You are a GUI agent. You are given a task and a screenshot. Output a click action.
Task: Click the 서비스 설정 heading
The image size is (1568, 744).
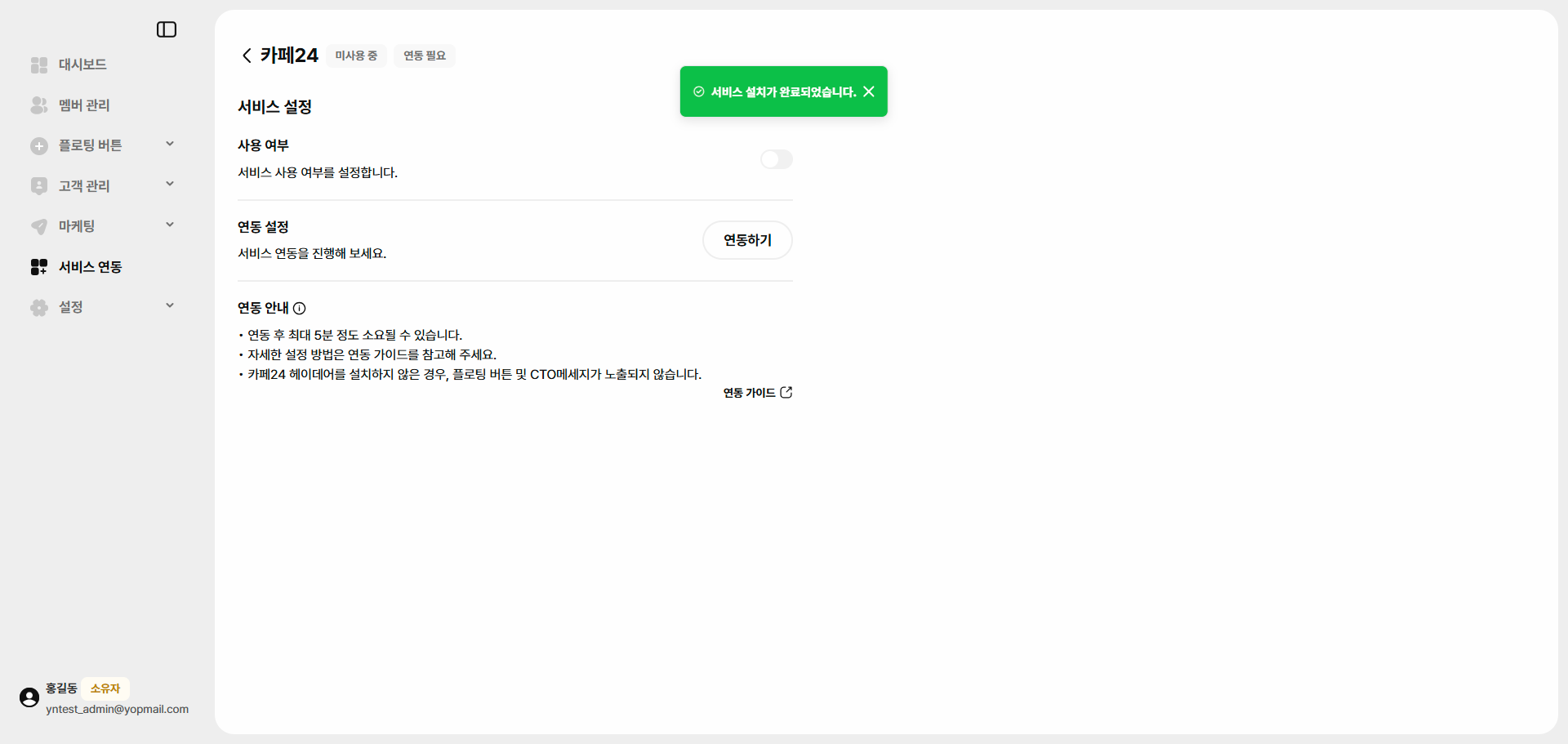coord(275,107)
